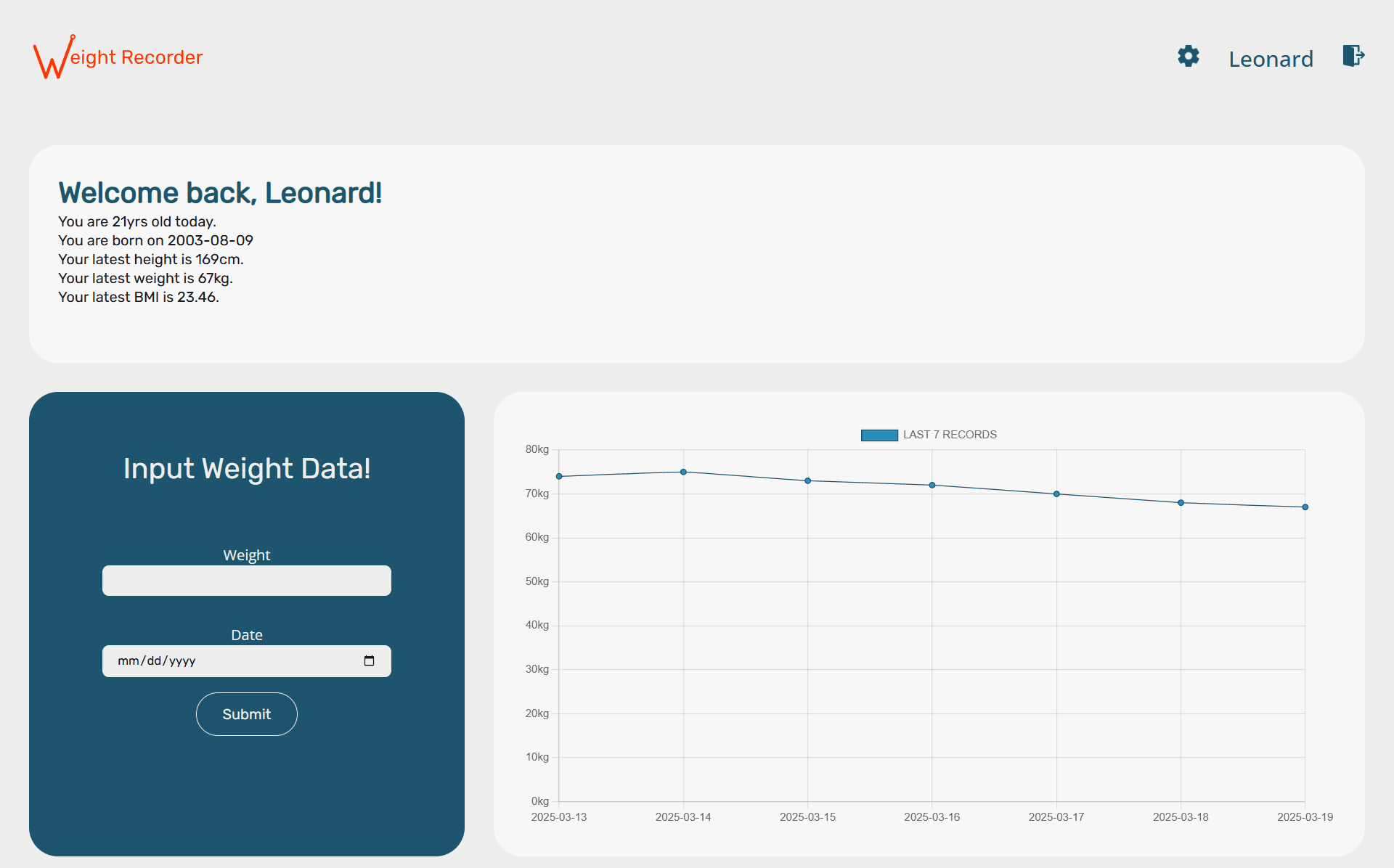The height and width of the screenshot is (868, 1394).
Task: Click the Input Weight Data! heading
Action: (x=246, y=468)
